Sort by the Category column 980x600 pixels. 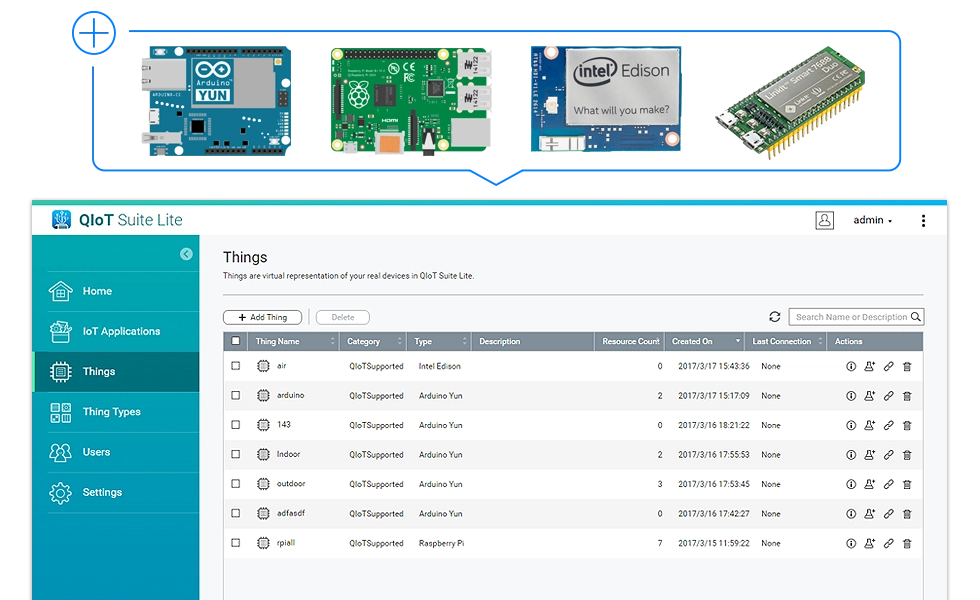[373, 341]
